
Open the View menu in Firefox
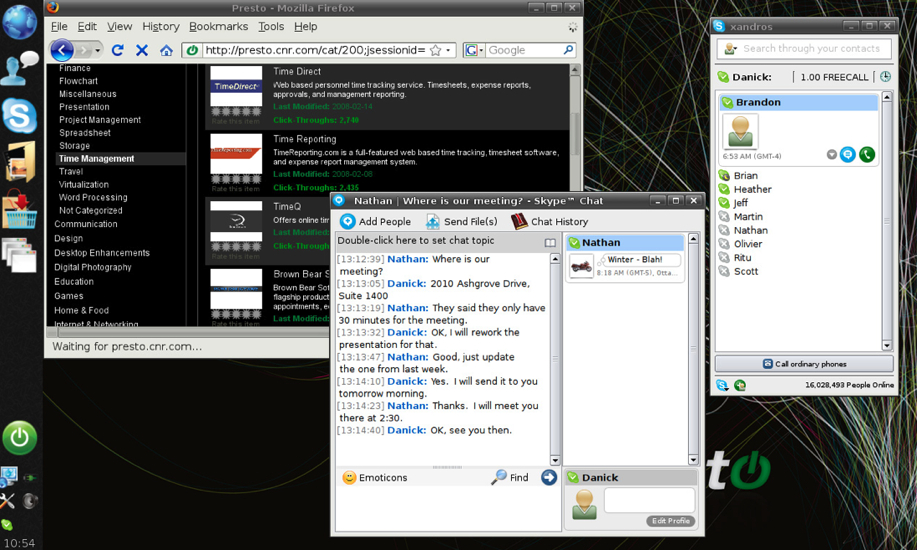119,26
